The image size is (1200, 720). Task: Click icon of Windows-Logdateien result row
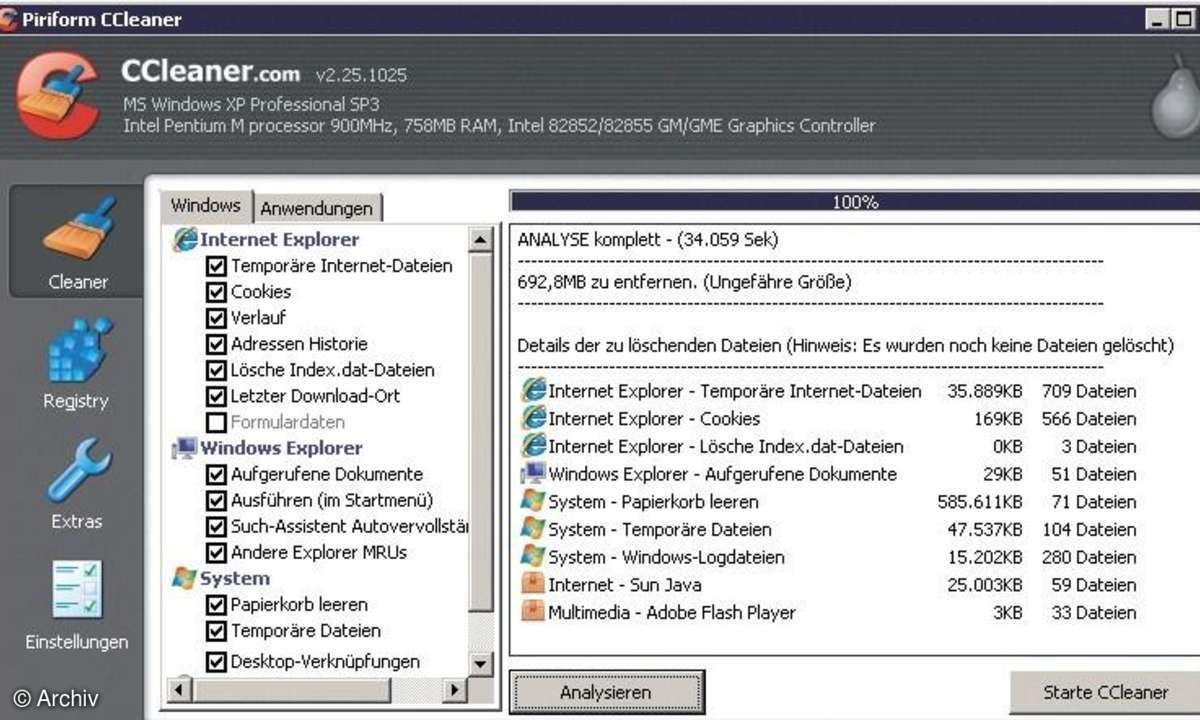[533, 557]
